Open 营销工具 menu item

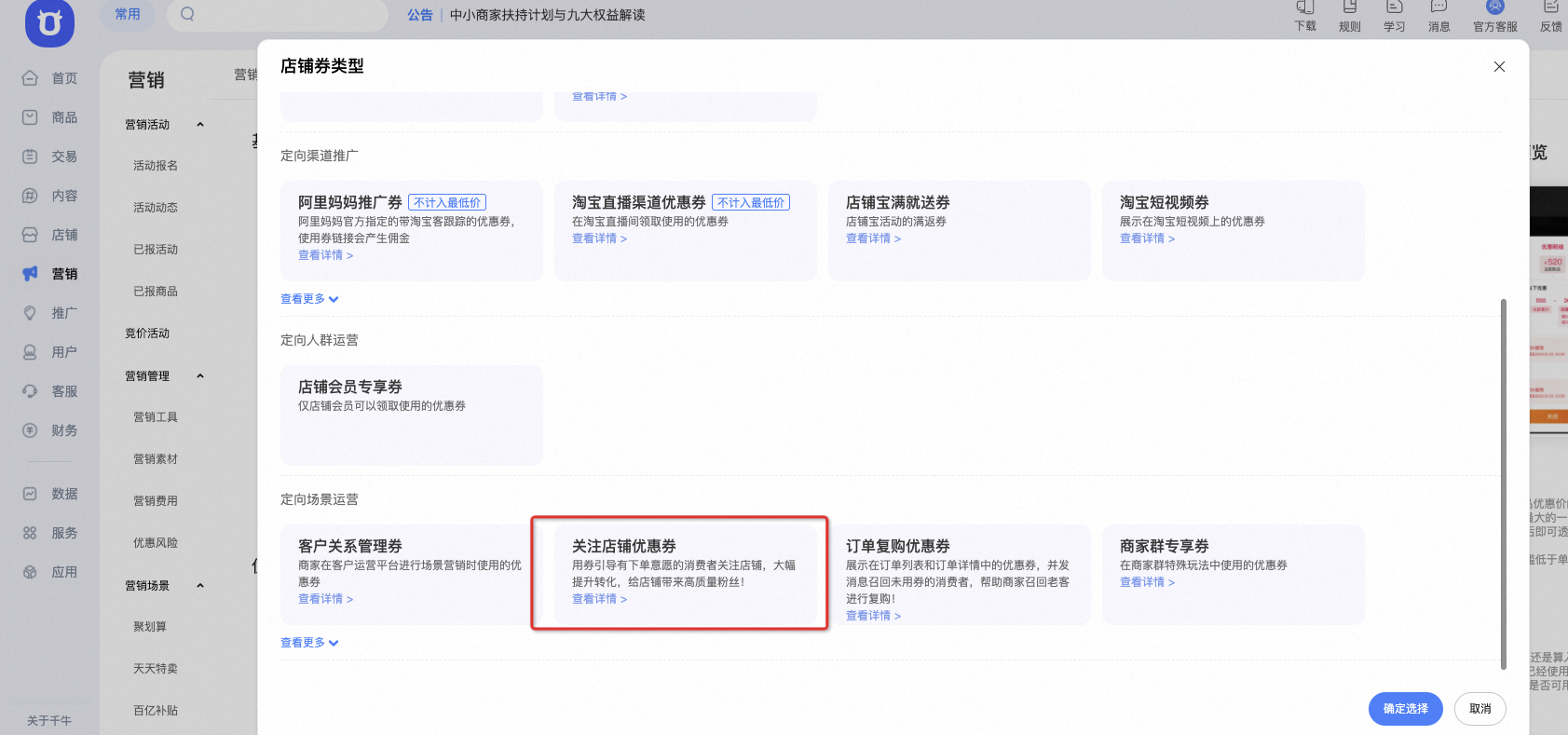[x=156, y=417]
